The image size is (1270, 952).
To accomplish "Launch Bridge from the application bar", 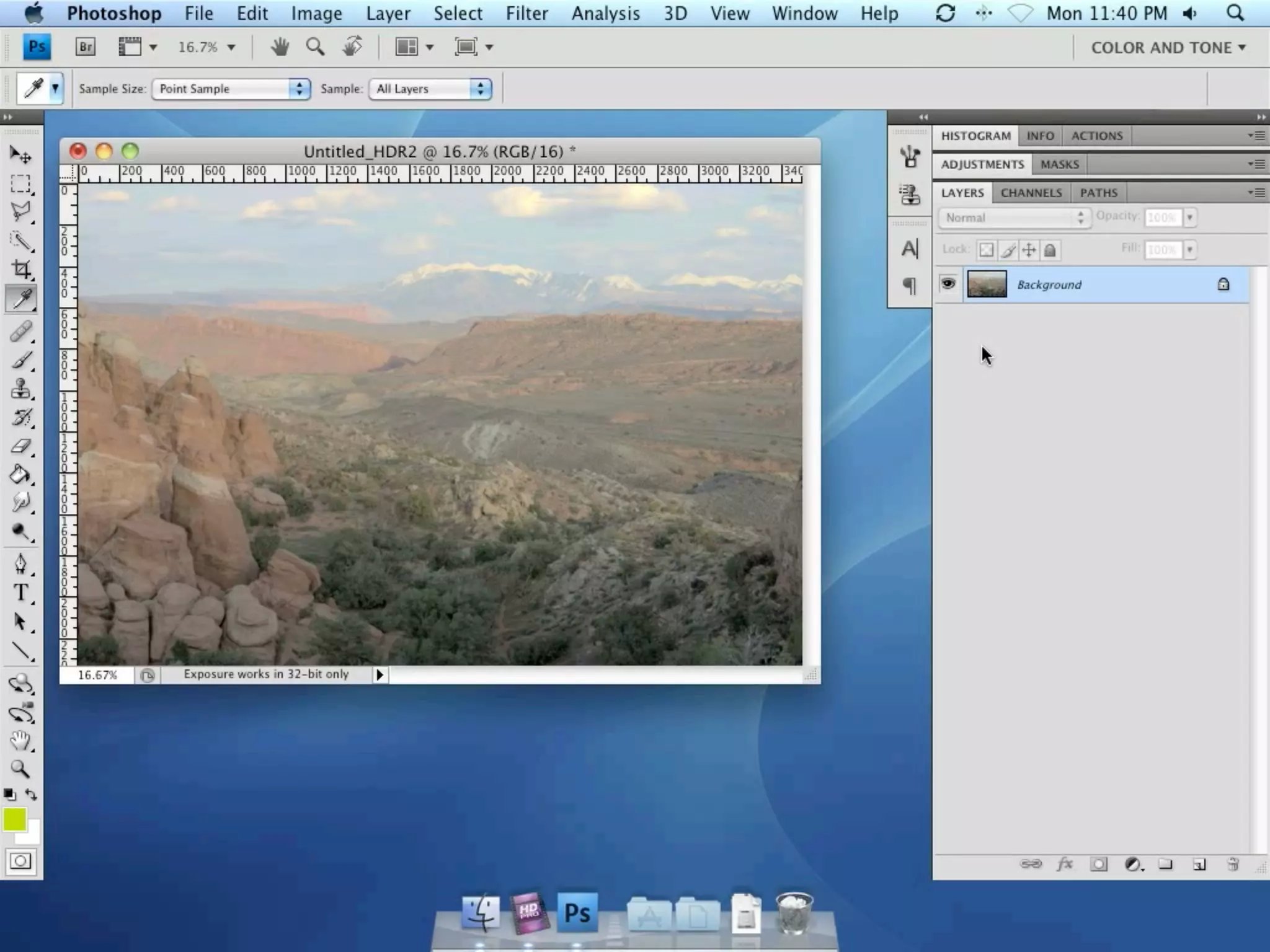I will (86, 47).
